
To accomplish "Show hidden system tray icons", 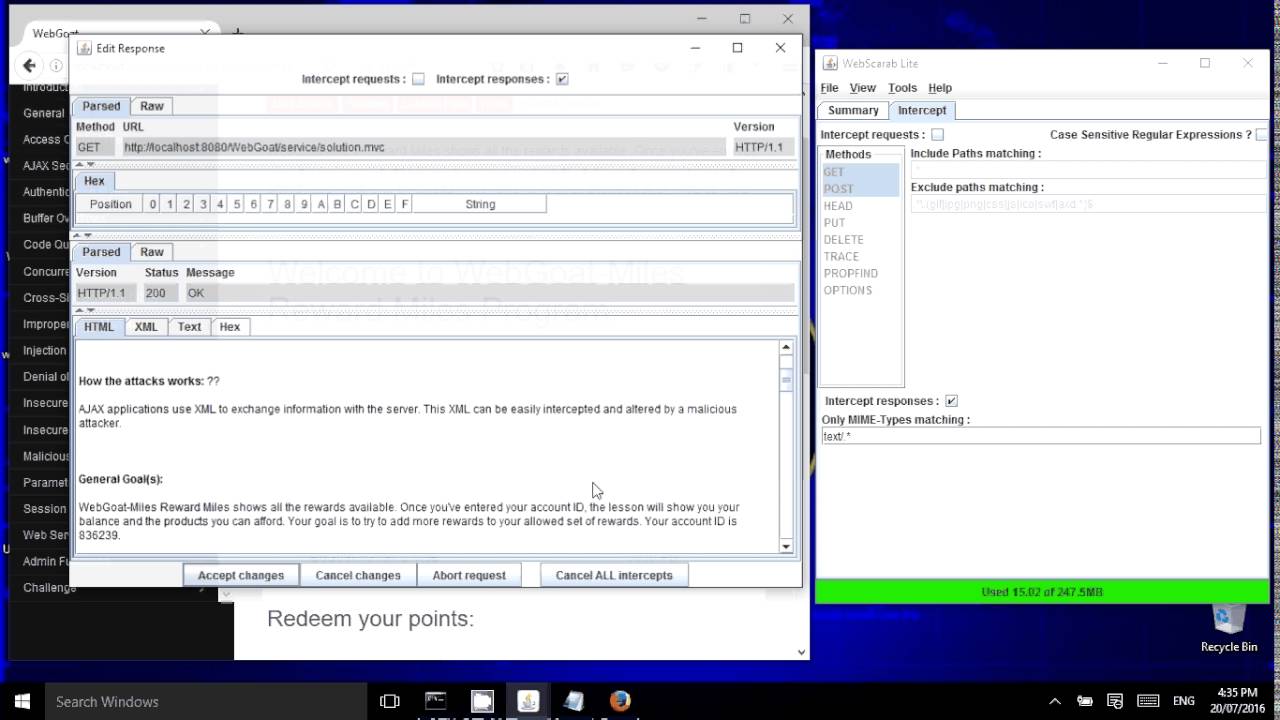I will [x=1055, y=701].
